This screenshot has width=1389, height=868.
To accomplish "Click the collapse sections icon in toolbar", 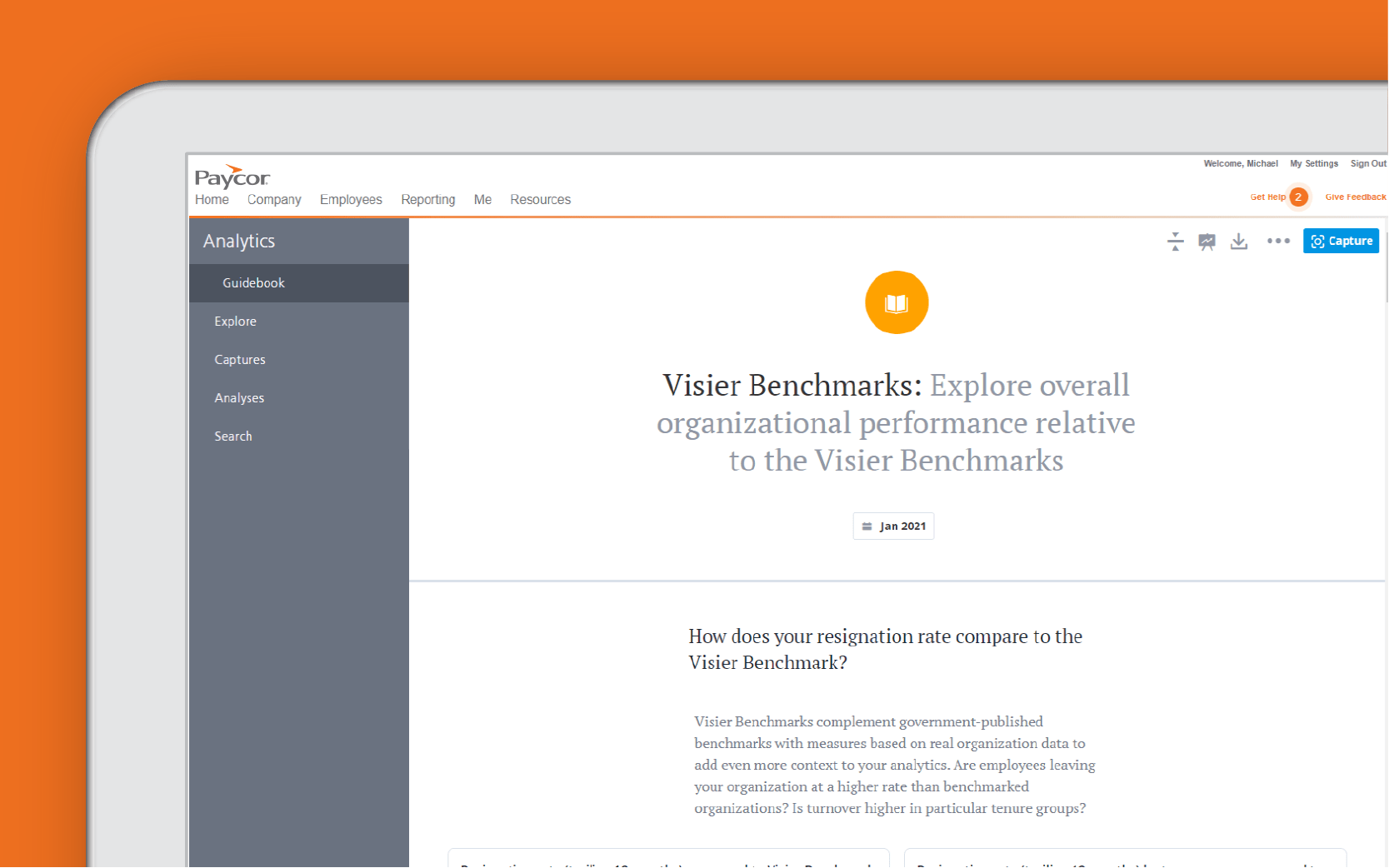I will [1175, 242].
